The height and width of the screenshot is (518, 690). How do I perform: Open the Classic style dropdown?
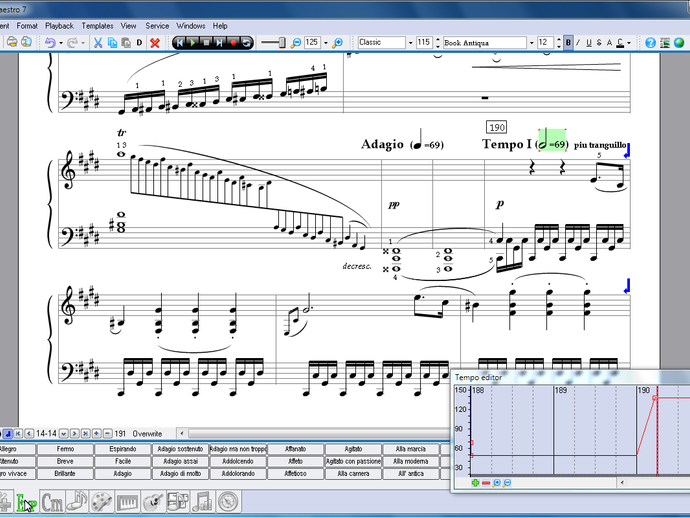(410, 43)
